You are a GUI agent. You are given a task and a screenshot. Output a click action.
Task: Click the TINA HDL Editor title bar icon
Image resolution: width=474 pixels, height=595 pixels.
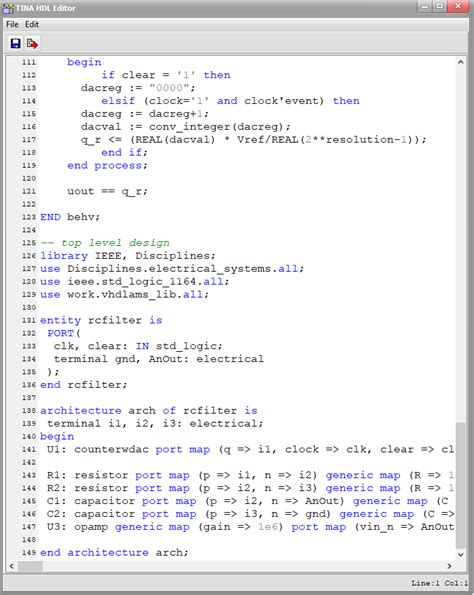coord(8,8)
